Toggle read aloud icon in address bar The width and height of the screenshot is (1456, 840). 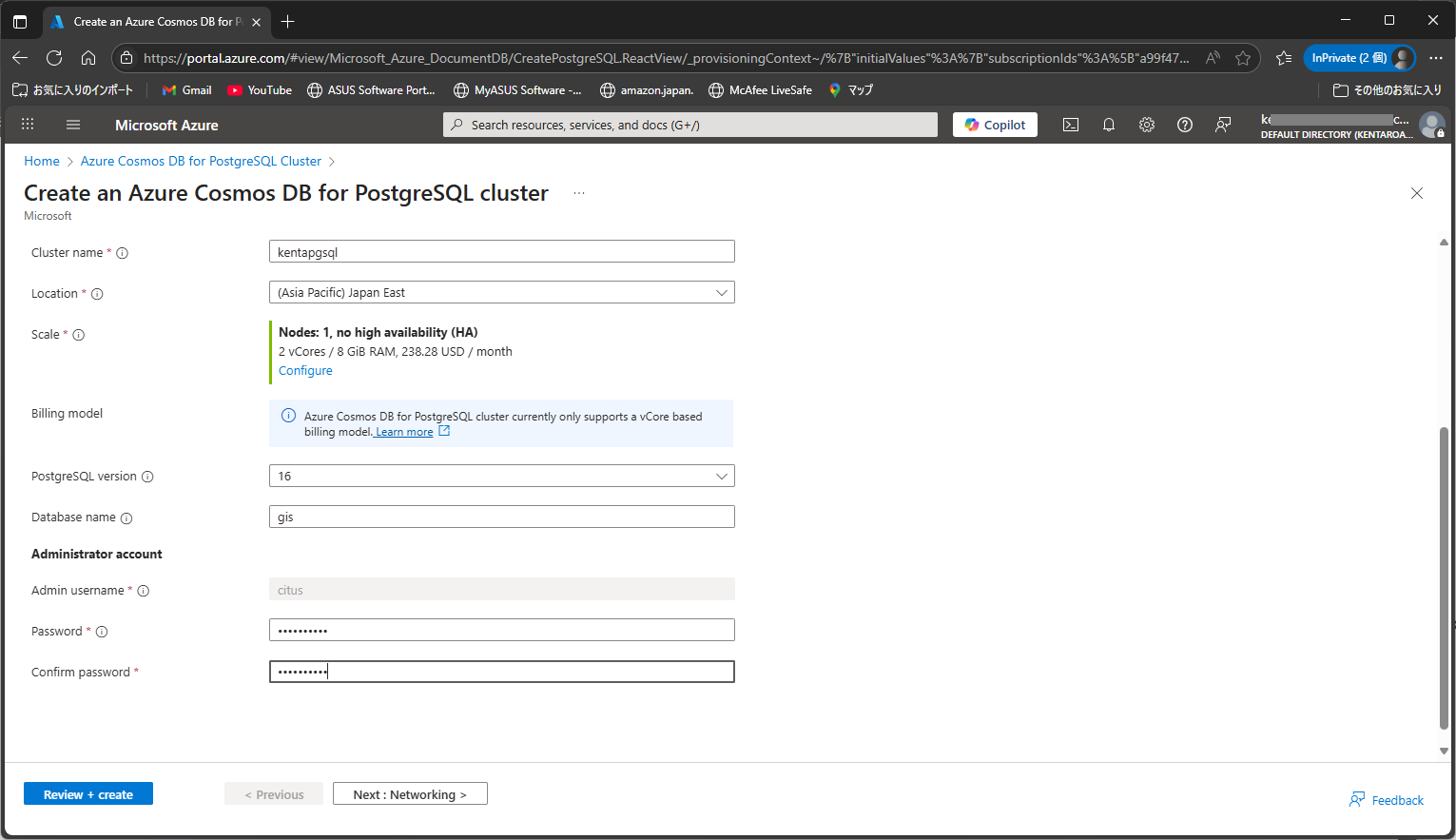[1213, 58]
